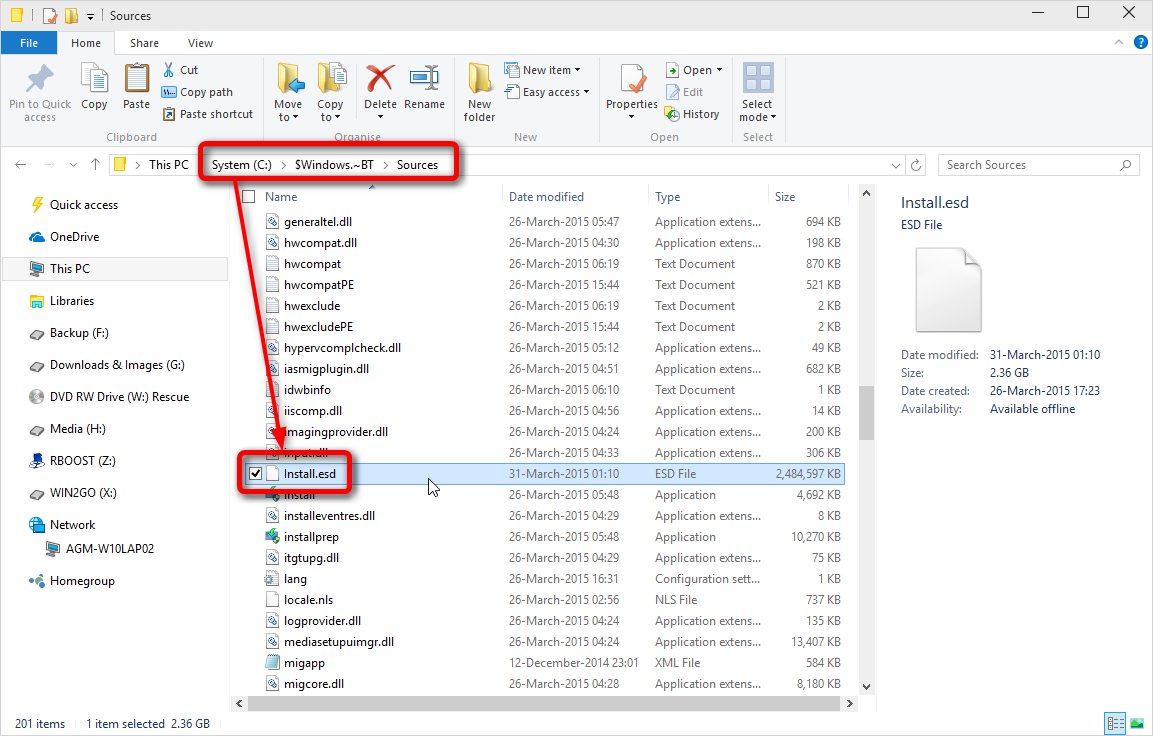The image size is (1153, 736).
Task: Click the System (C:) breadcrumb
Action: tap(242, 165)
